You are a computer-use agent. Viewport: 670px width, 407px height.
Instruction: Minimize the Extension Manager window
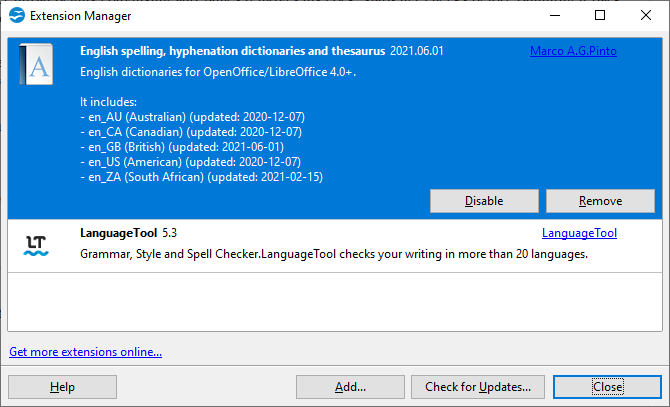tap(553, 16)
